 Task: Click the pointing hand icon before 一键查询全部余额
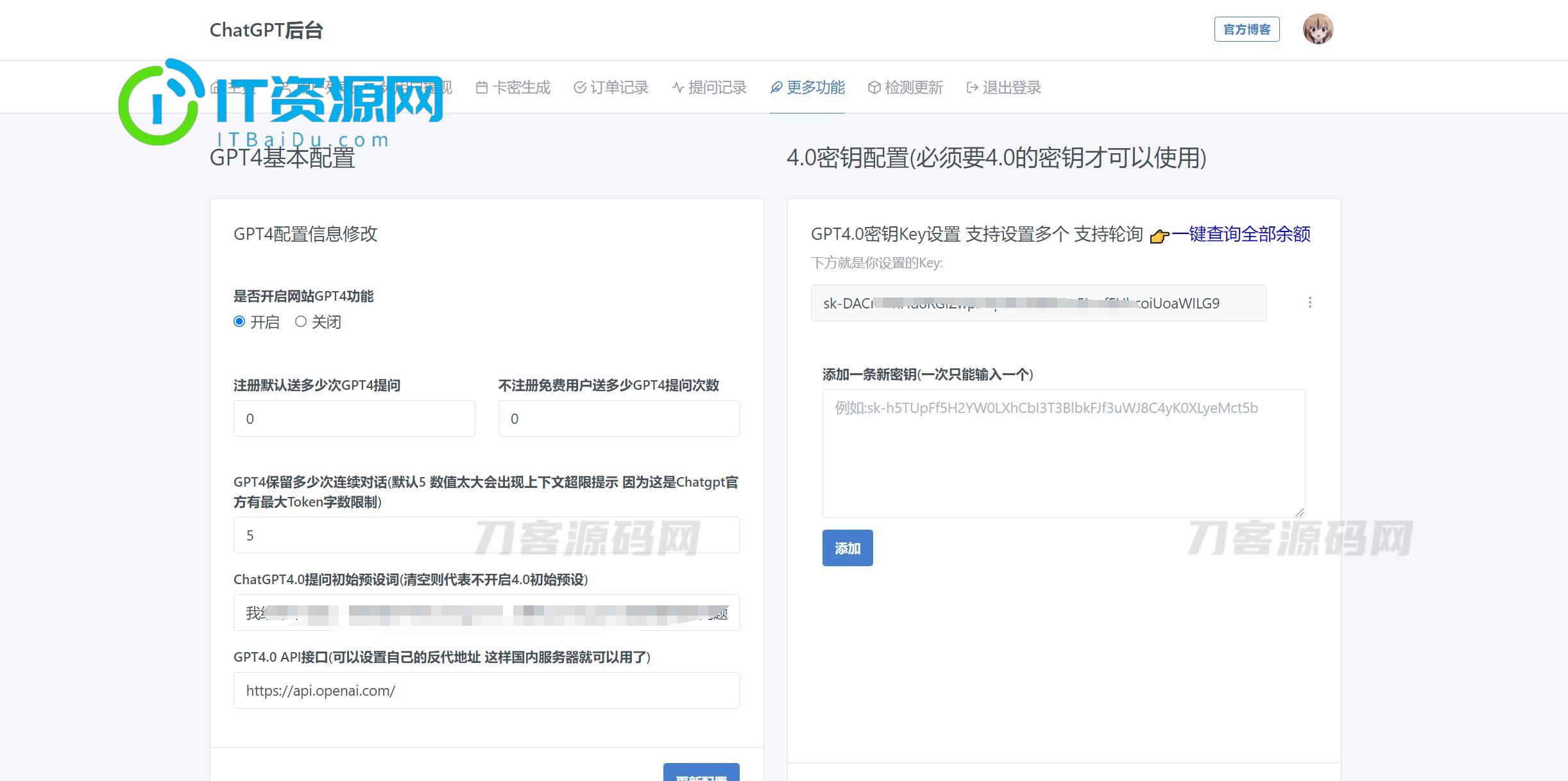pyautogui.click(x=1159, y=236)
